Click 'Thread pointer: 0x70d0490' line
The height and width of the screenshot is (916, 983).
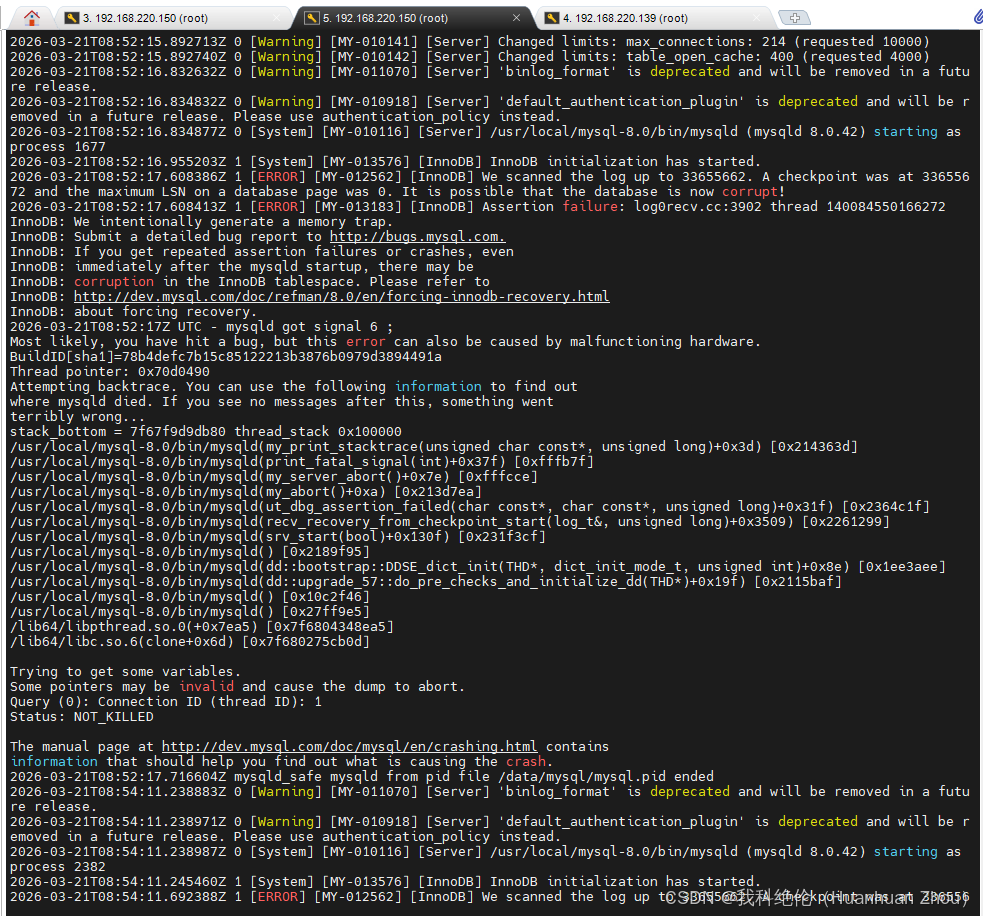point(110,372)
